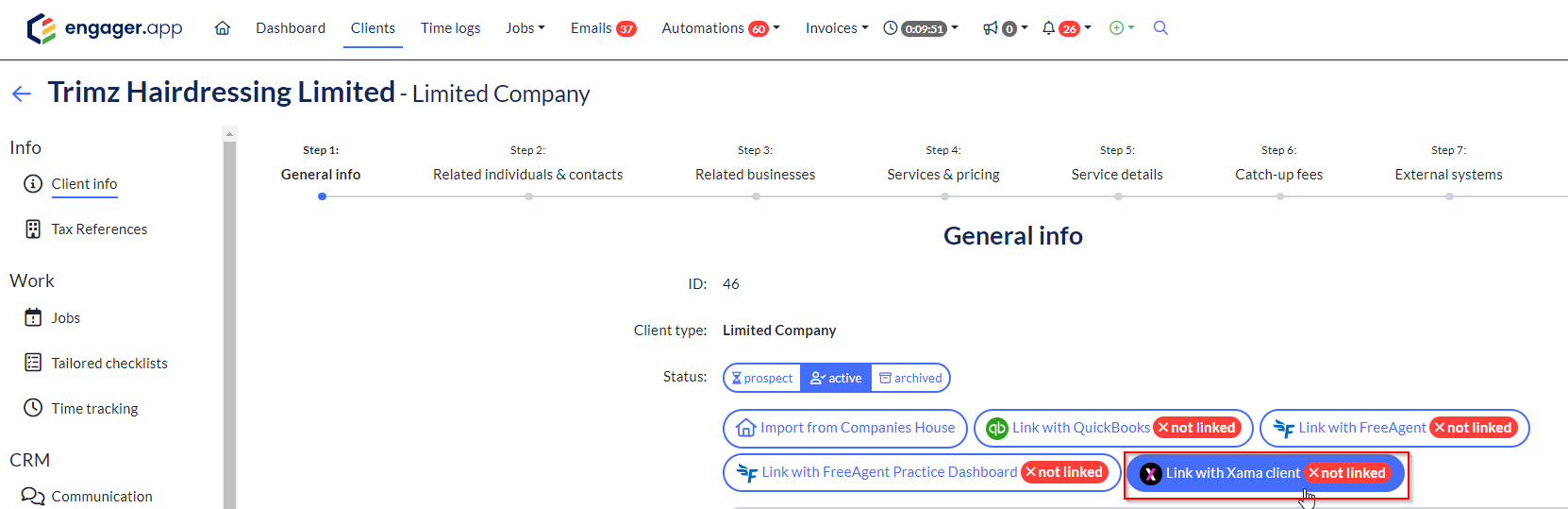Click the home icon in top navigation
Screen dimensions: 1568x509
pyautogui.click(x=223, y=28)
